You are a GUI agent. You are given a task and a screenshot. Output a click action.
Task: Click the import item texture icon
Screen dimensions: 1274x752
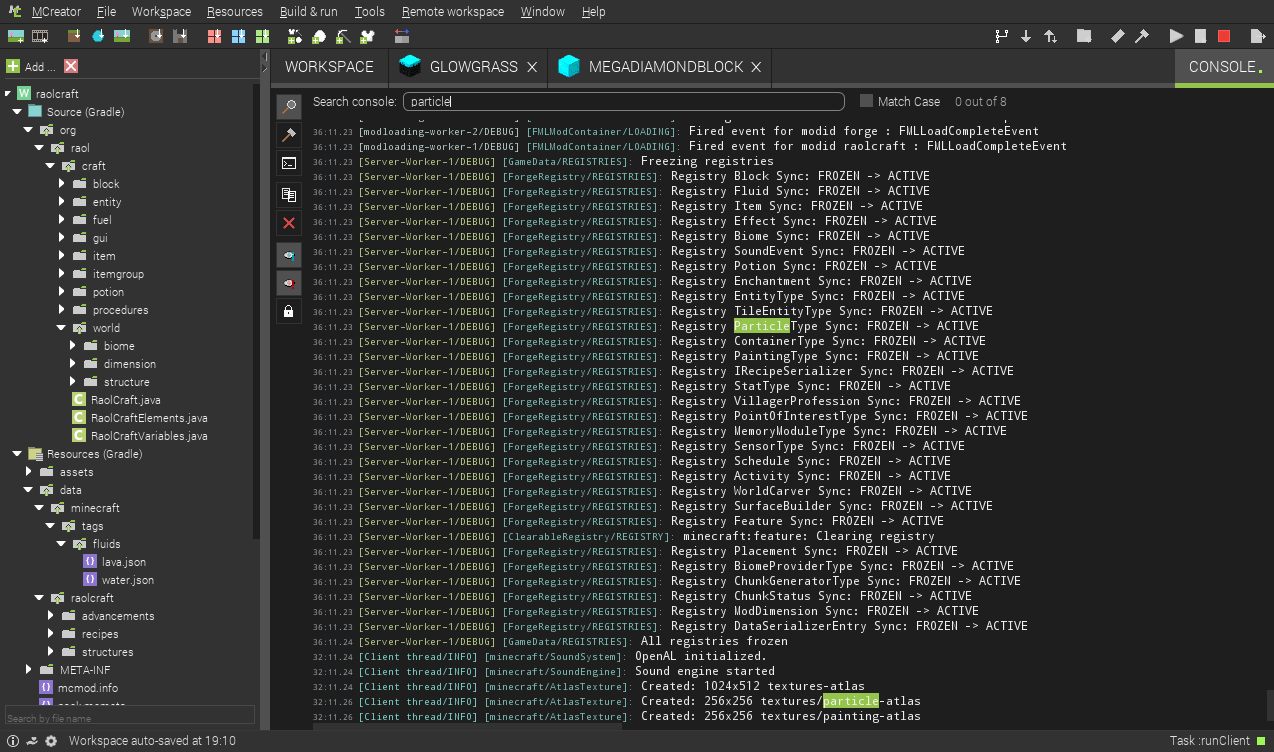point(98,36)
